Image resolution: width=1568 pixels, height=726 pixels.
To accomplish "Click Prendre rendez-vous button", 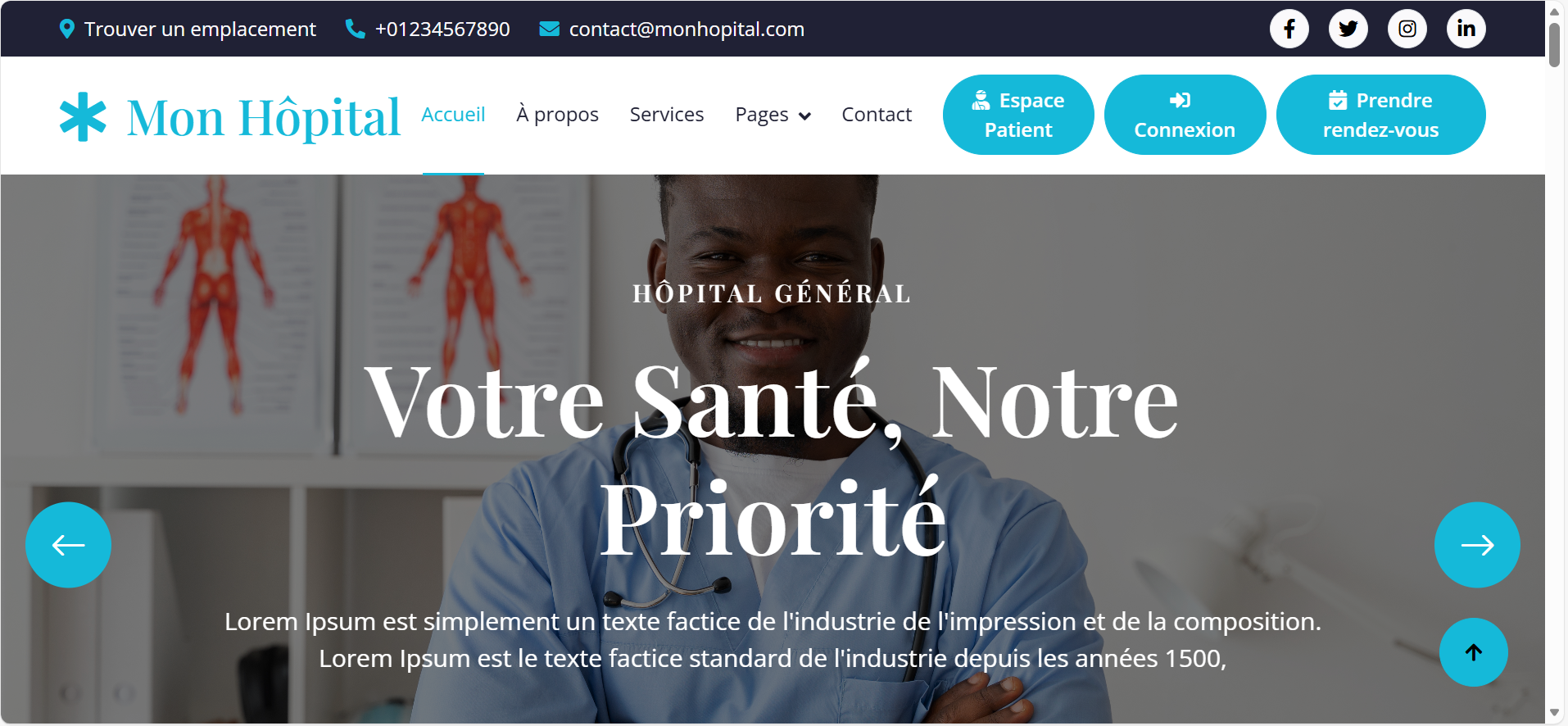I will (x=1380, y=115).
